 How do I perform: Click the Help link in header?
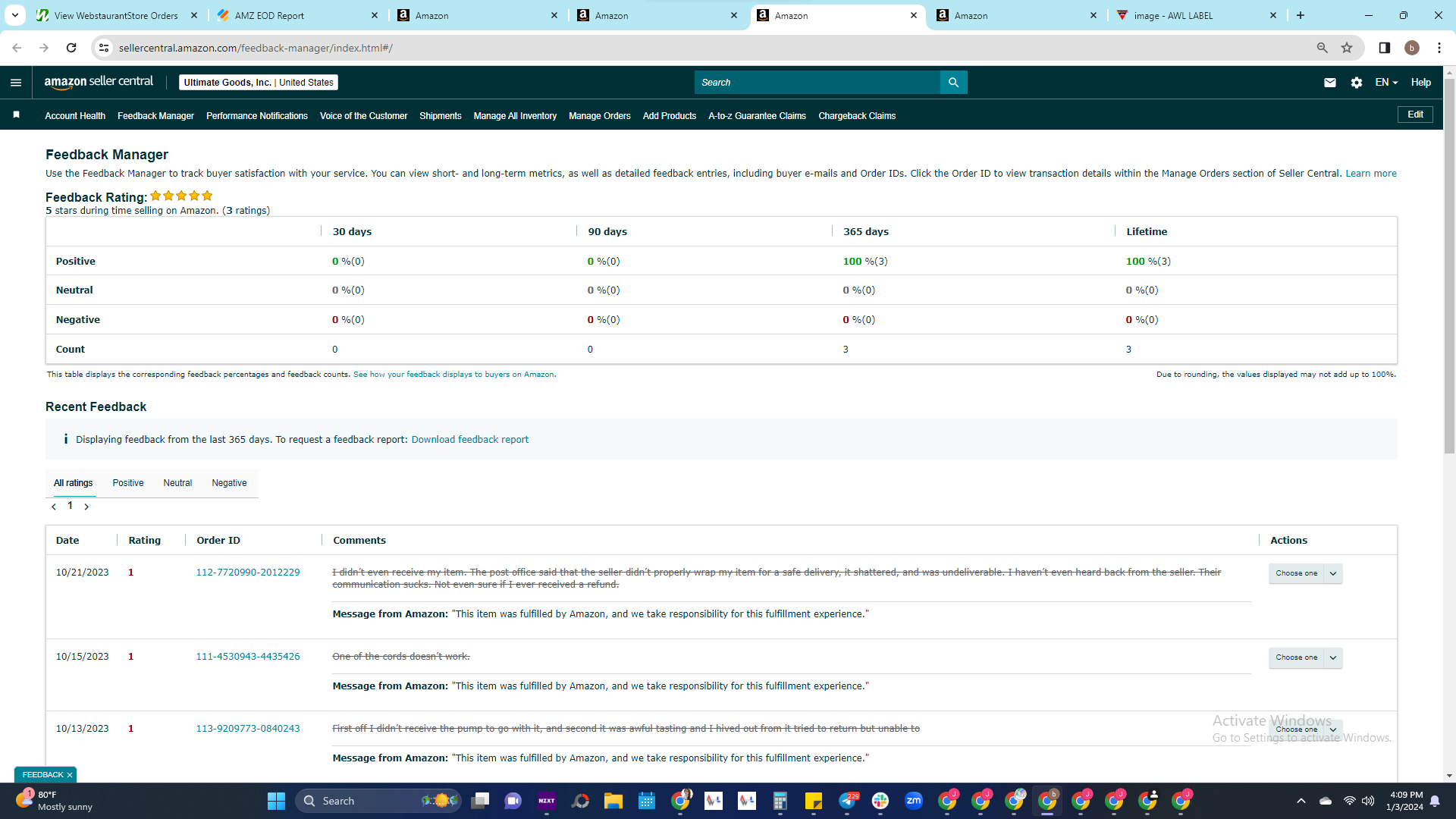(1421, 83)
